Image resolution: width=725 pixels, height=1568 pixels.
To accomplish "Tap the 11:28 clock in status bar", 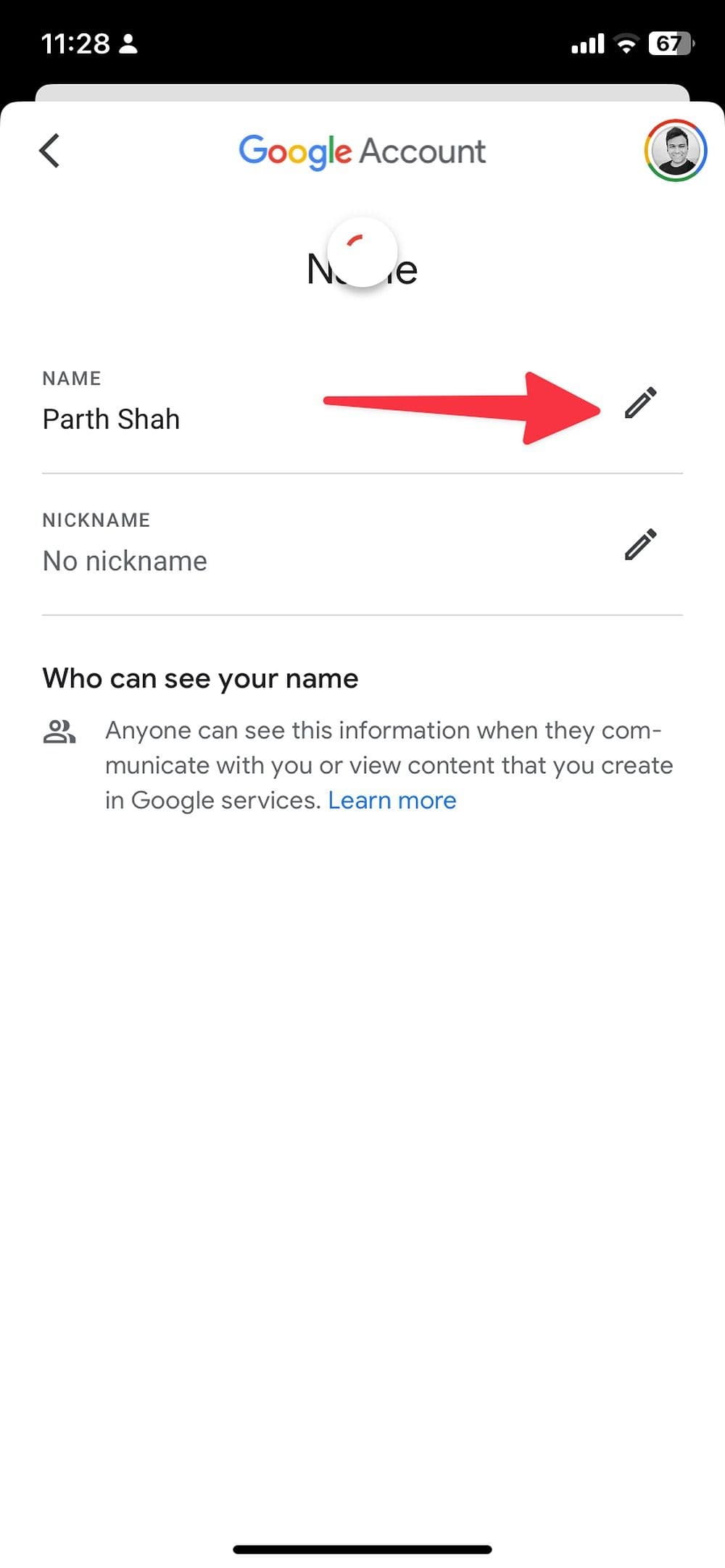I will pyautogui.click(x=75, y=44).
